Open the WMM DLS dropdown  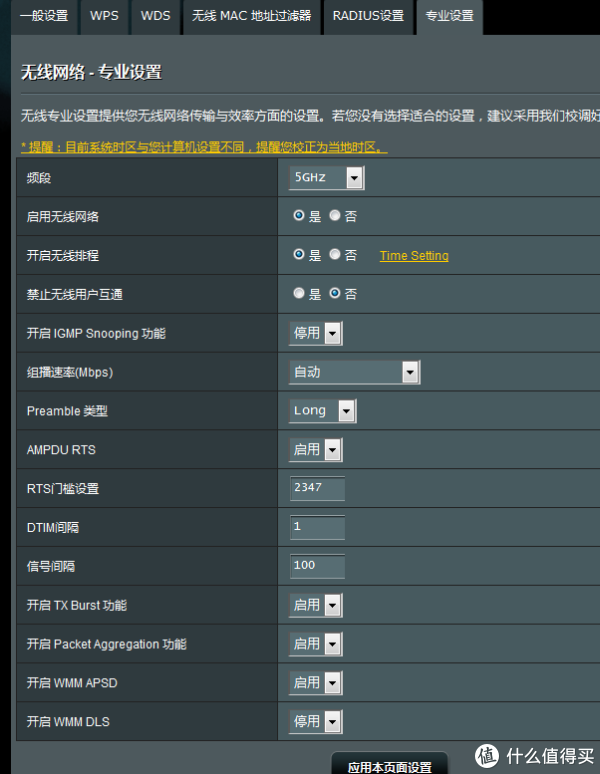(x=316, y=721)
